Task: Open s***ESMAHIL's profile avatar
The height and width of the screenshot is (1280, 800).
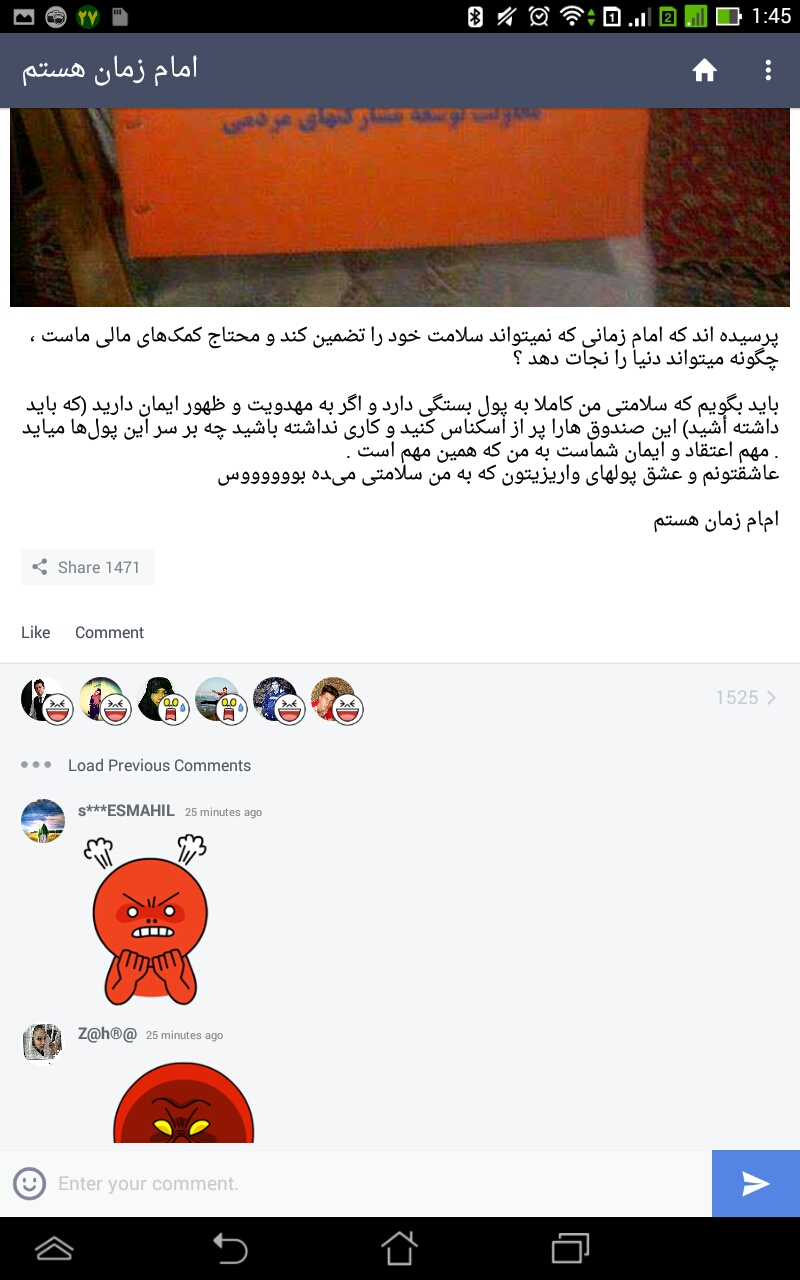Action: pos(43,821)
